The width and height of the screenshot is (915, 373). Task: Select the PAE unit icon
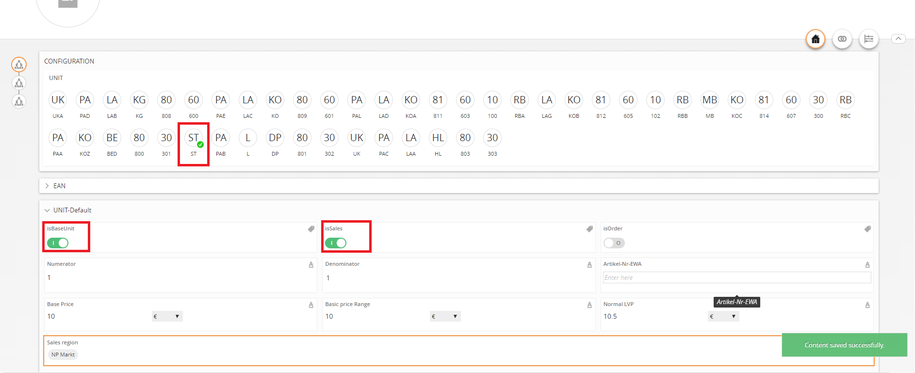[221, 100]
